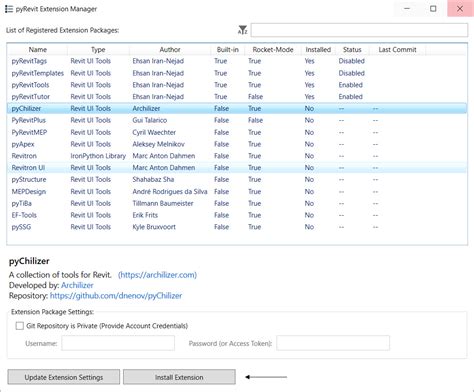The height and width of the screenshot is (392, 474).
Task: Select the pyRevitTags row
Action: click(237, 61)
